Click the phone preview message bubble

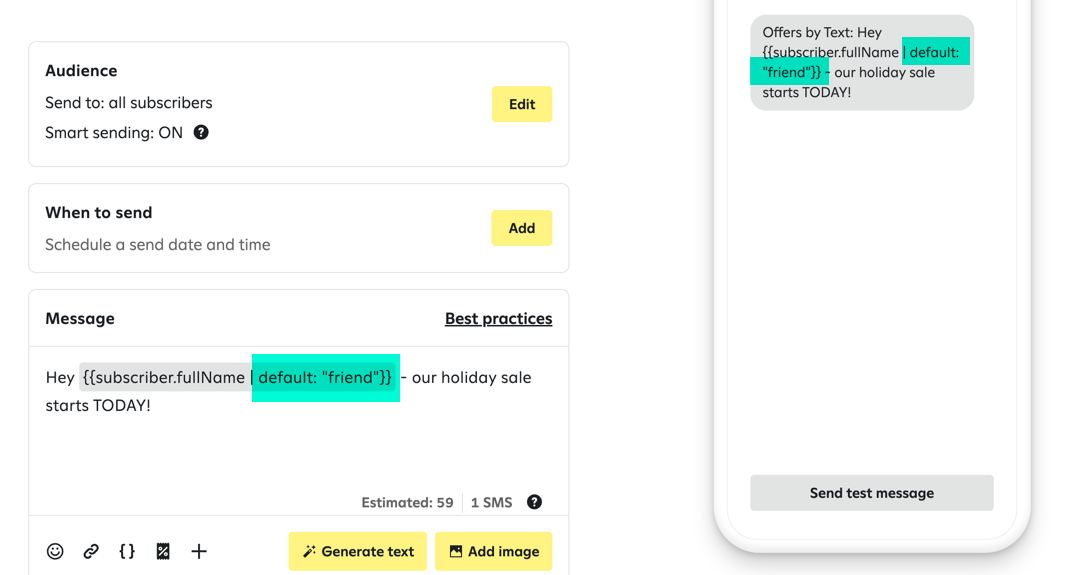(861, 62)
